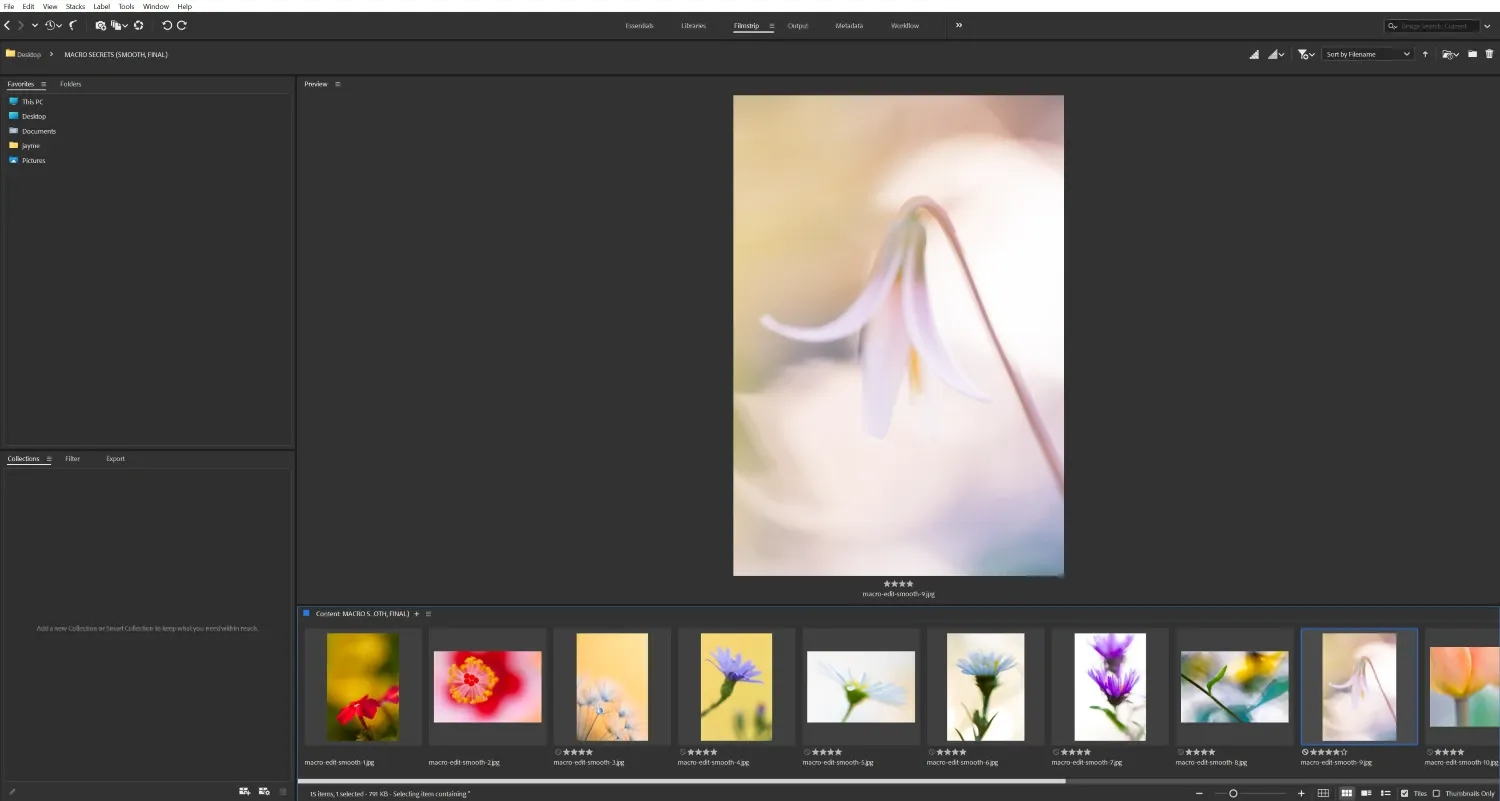1500x801 pixels.
Task: Enable the Thumbnails Only checkbox
Action: 1437,793
